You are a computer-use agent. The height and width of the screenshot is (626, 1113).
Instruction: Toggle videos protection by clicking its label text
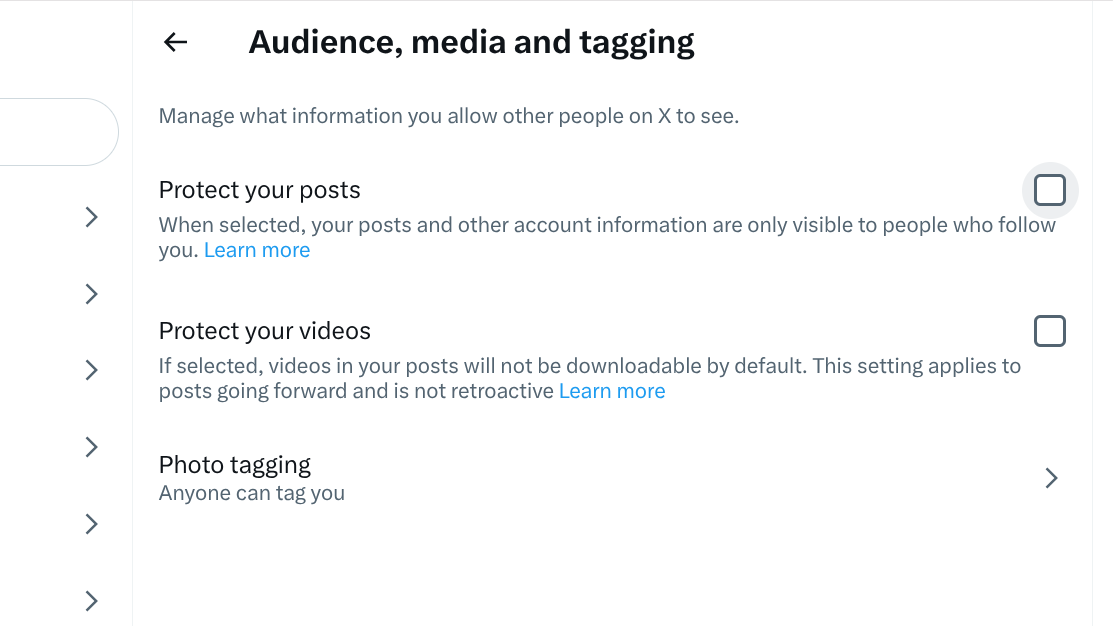pyautogui.click(x=264, y=331)
